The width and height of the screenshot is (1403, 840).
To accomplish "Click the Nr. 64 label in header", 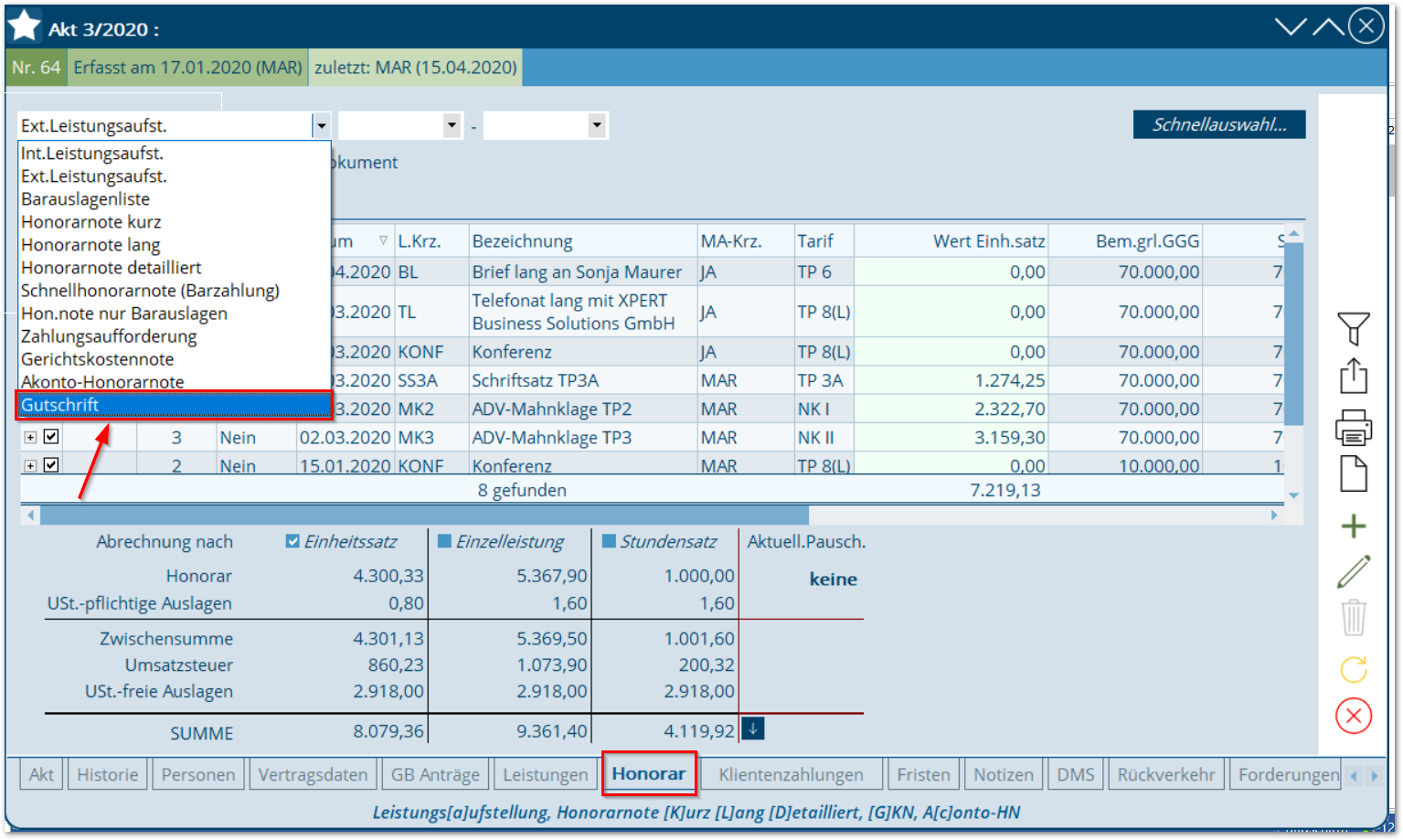I will coord(37,68).
